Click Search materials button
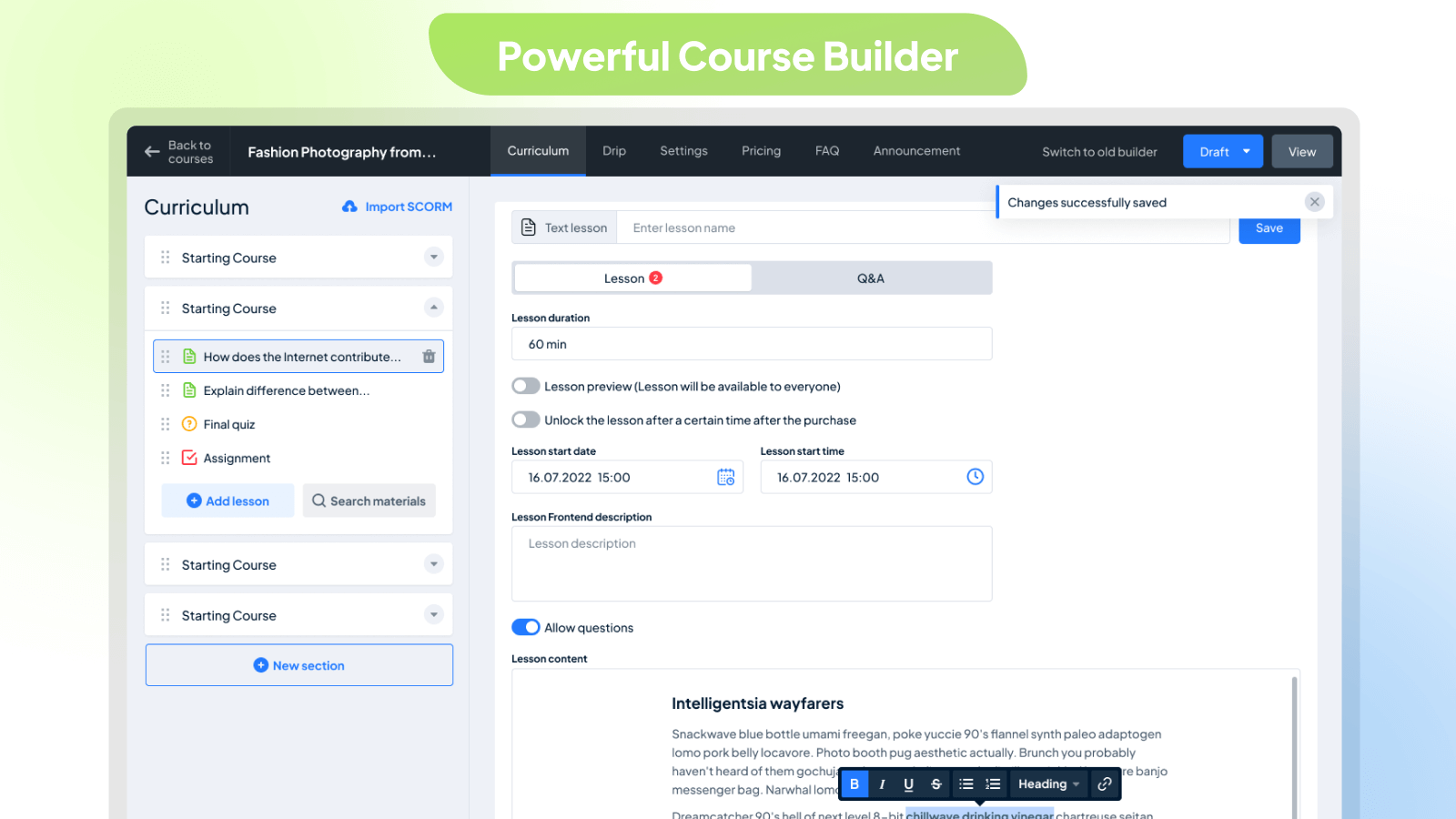Screen dimensions: 1456x819 [x=369, y=500]
